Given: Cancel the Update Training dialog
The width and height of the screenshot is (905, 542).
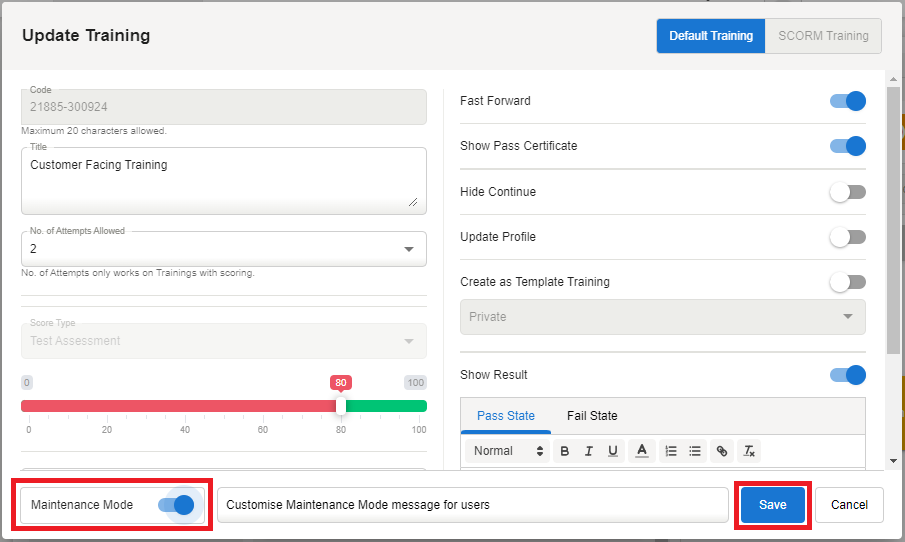Looking at the screenshot, I should click(849, 505).
